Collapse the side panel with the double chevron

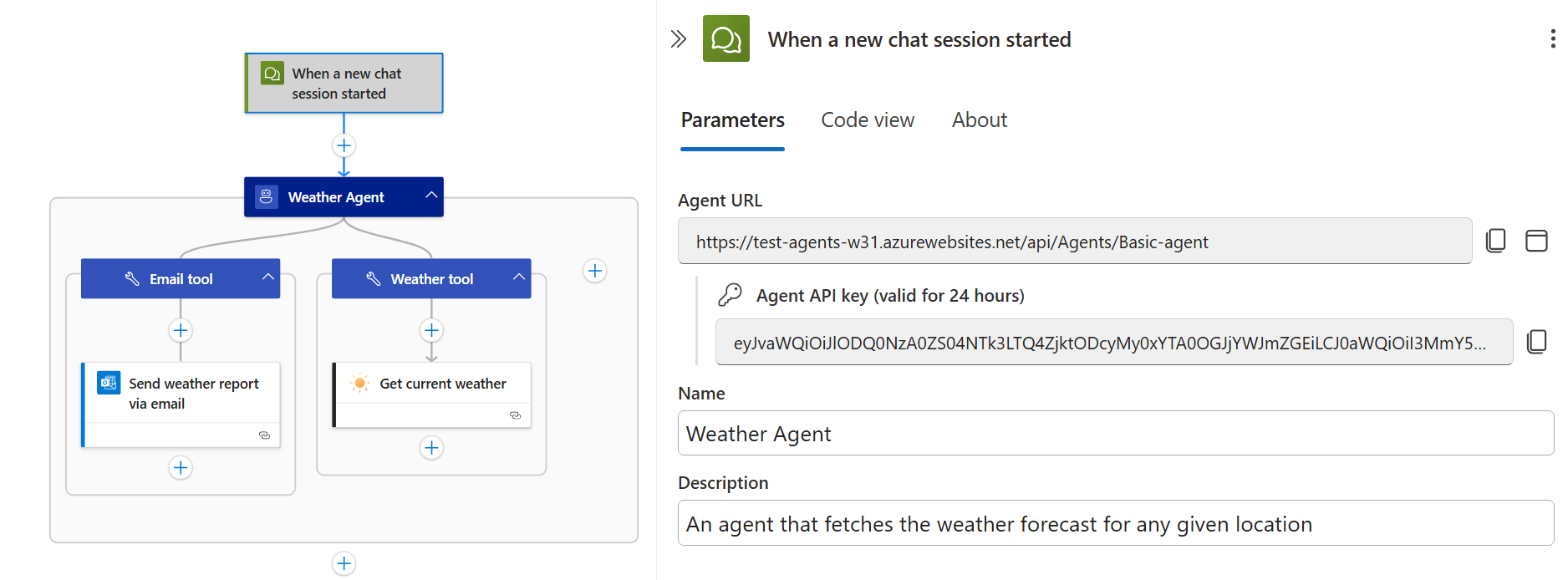tap(677, 38)
